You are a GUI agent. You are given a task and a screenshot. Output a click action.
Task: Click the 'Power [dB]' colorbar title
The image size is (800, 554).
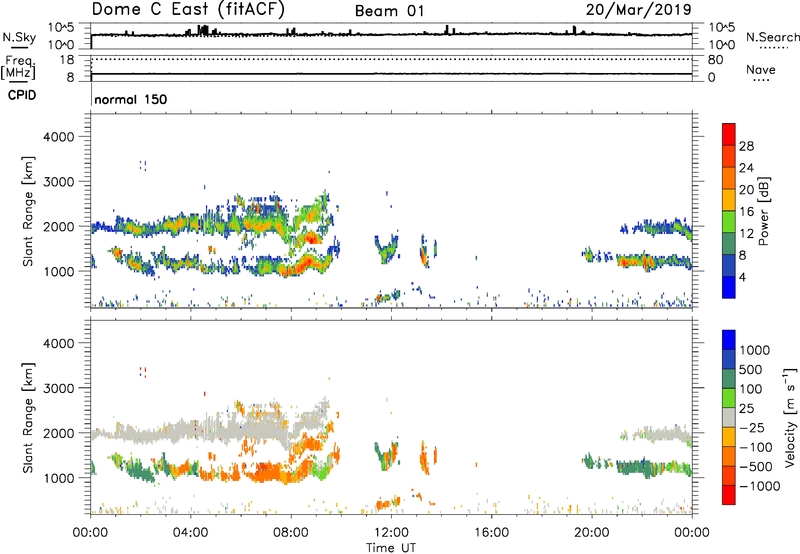[x=764, y=211]
